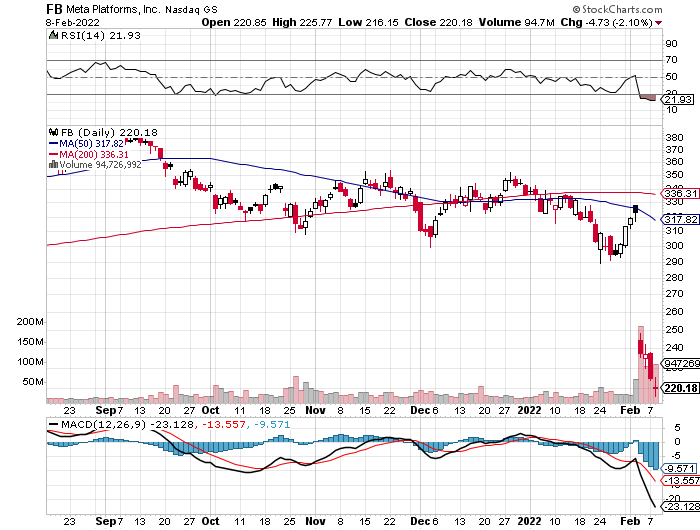Click the Dec label on the bottom date axis

point(420,521)
